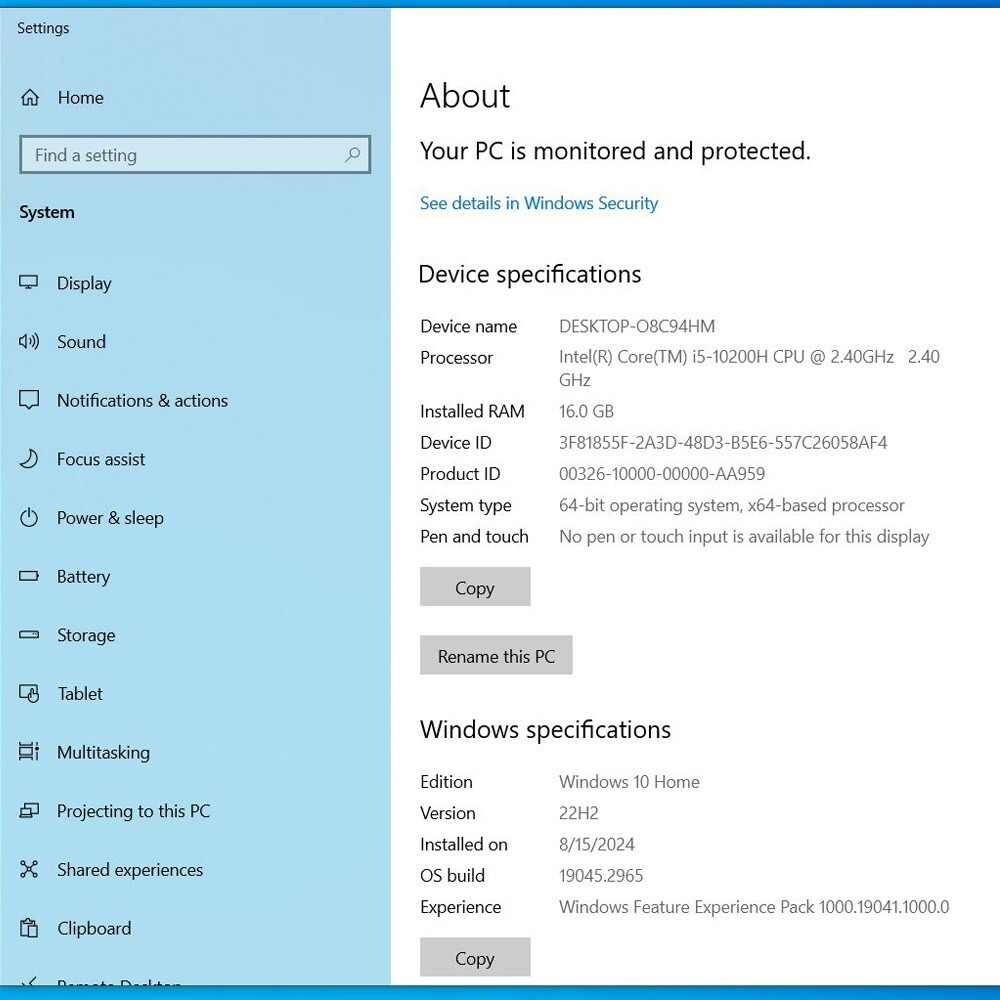Open Shared experiences settings

point(130,870)
